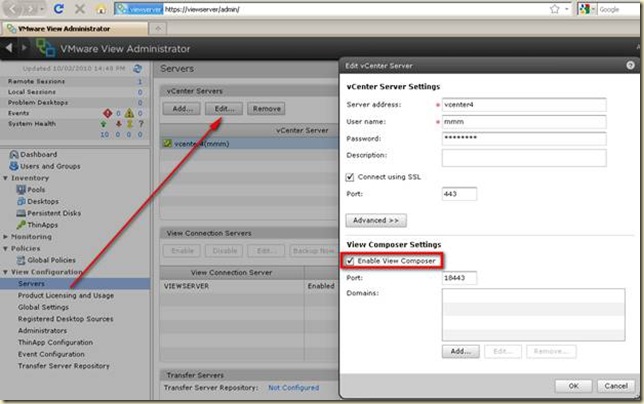Open the browser home page icon

(x=101, y=9)
